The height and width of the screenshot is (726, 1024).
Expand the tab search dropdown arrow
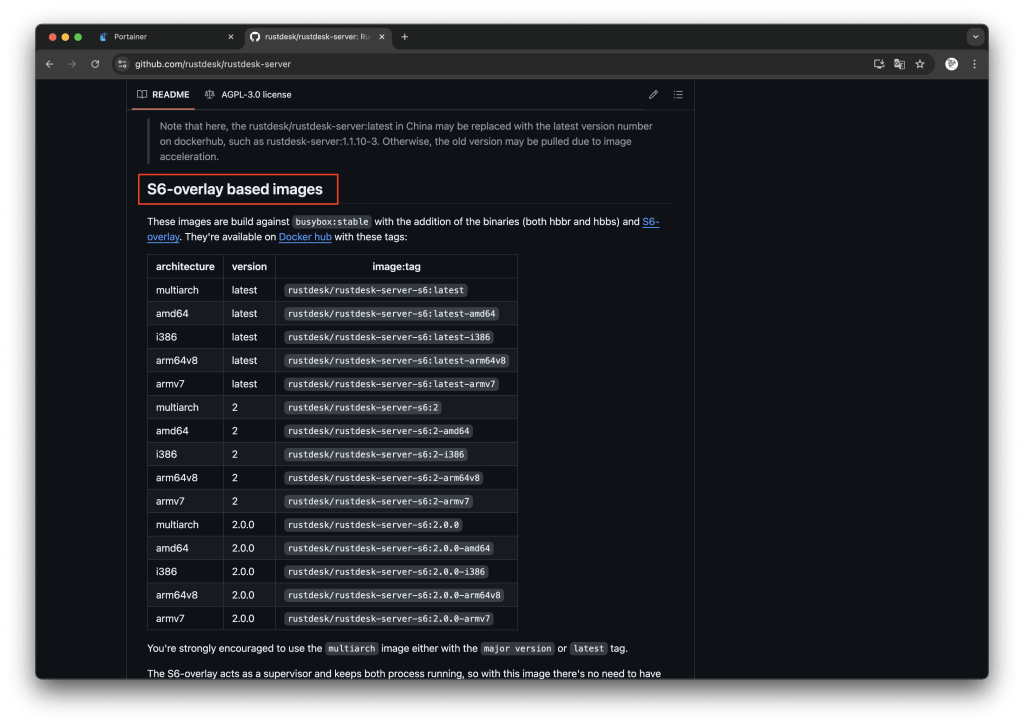coord(975,37)
